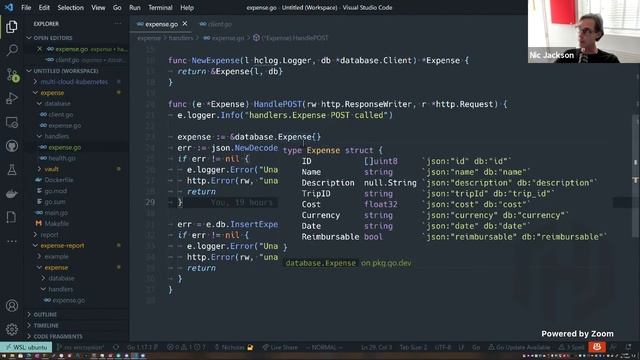Open the Terminal menu
Screen dimensions: 640x360
(x=160, y=7)
